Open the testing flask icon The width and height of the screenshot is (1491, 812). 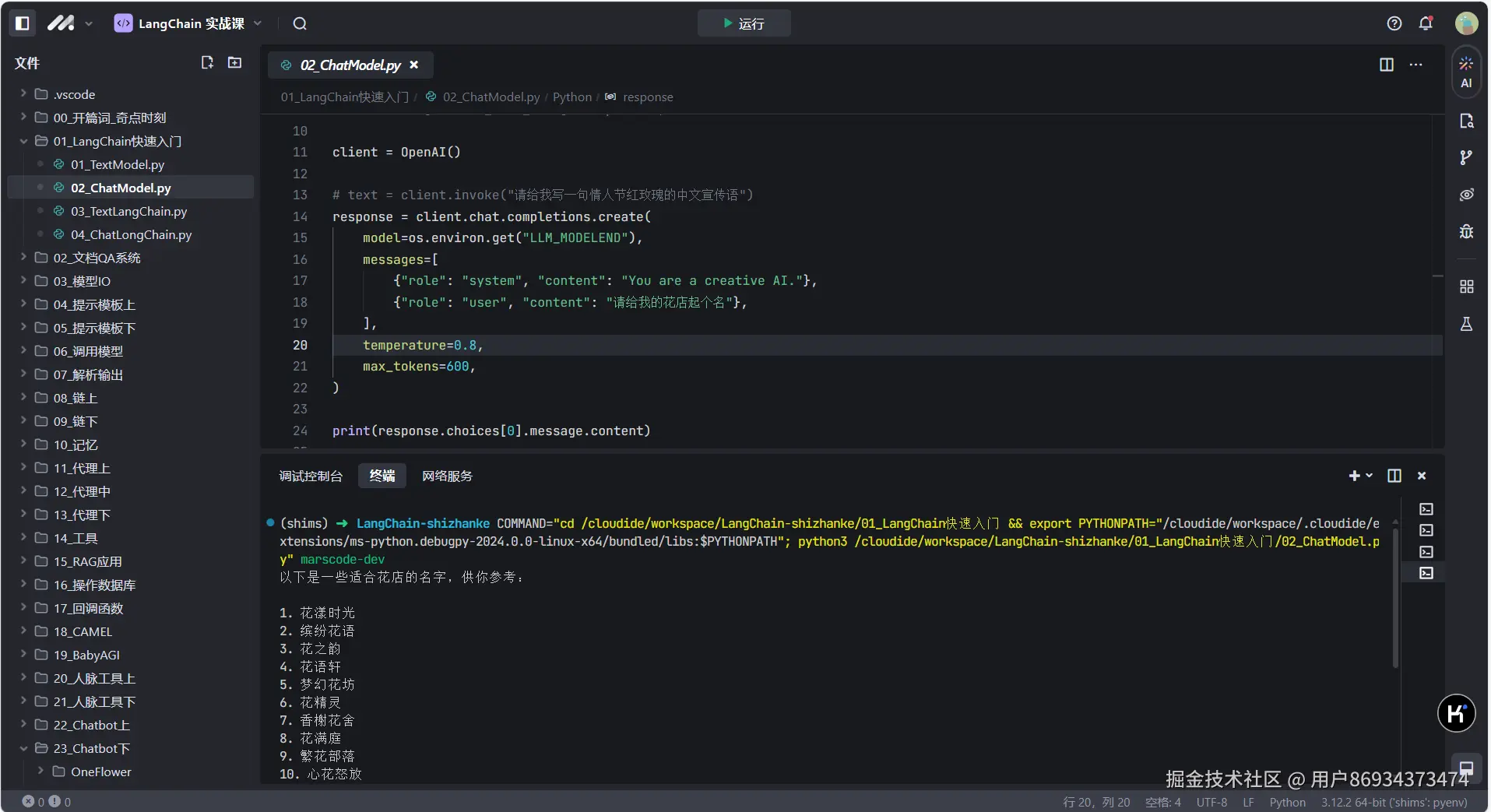[x=1466, y=324]
